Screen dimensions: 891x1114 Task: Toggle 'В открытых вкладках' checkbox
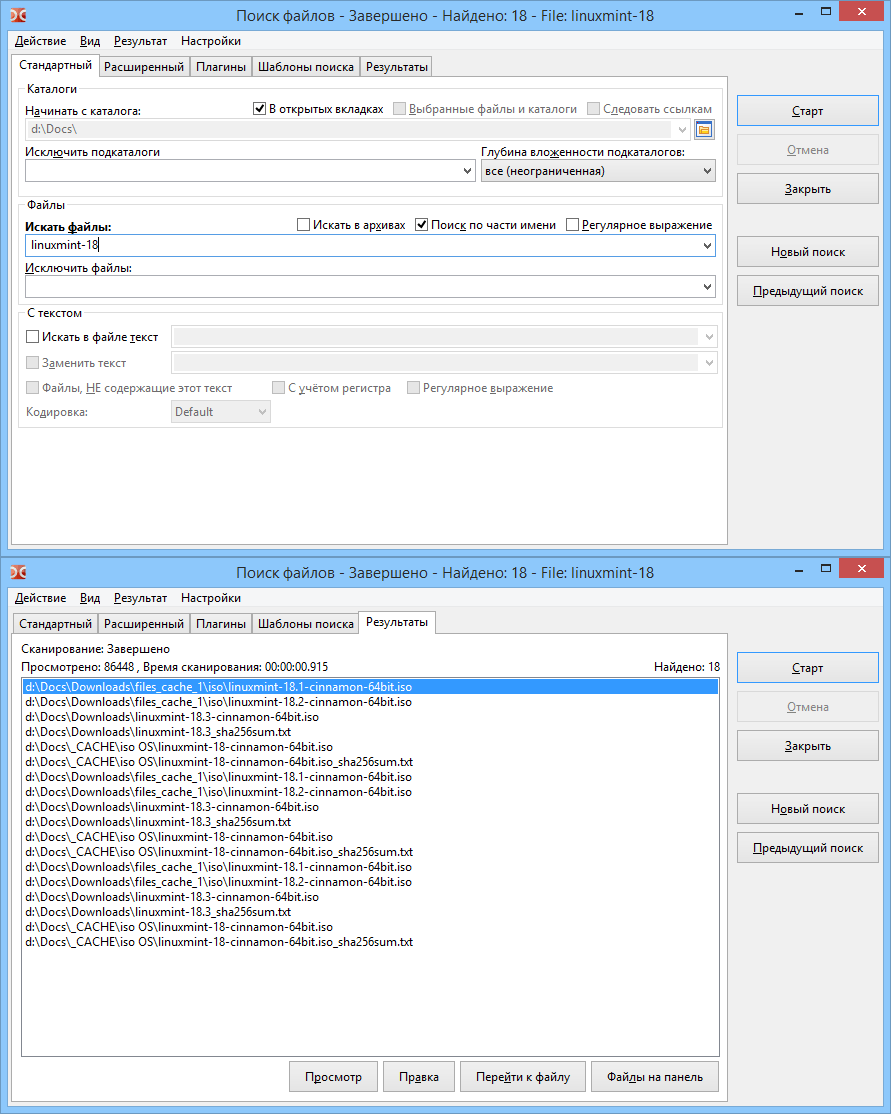259,109
